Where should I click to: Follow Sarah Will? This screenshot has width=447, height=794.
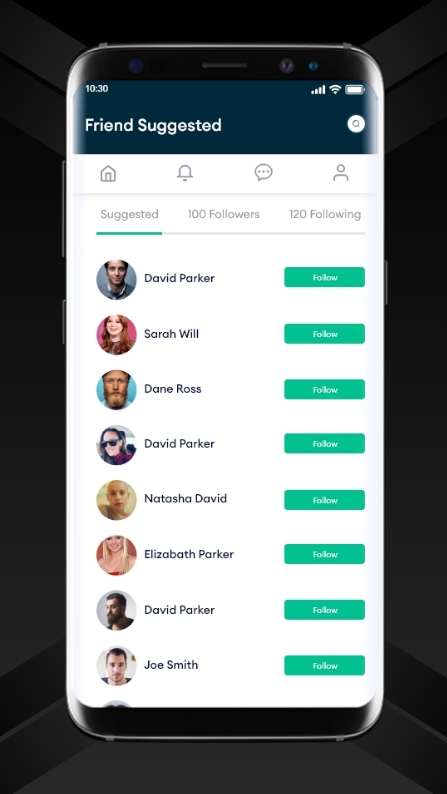324,334
